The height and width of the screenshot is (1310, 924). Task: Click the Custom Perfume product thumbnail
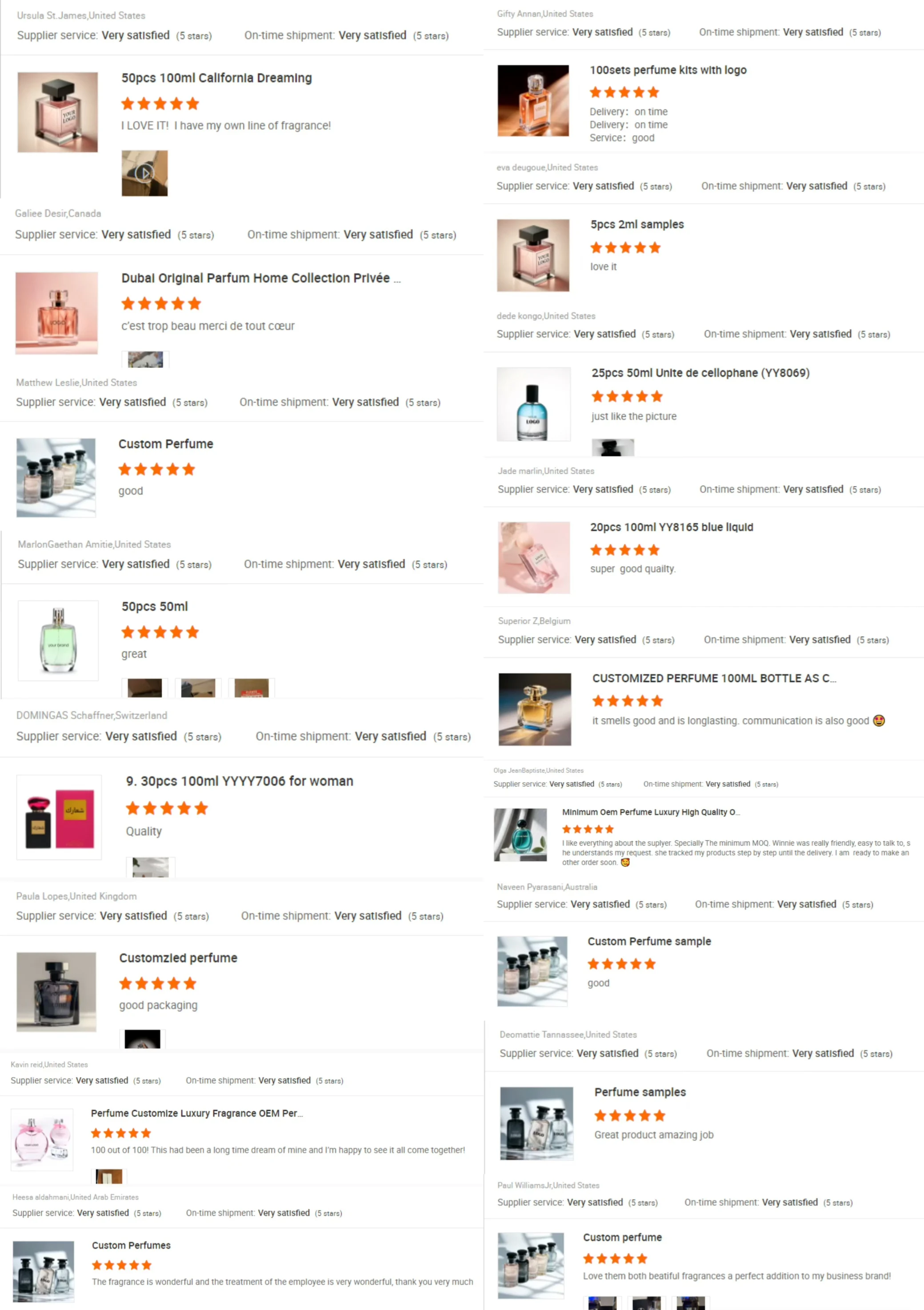coord(56,478)
